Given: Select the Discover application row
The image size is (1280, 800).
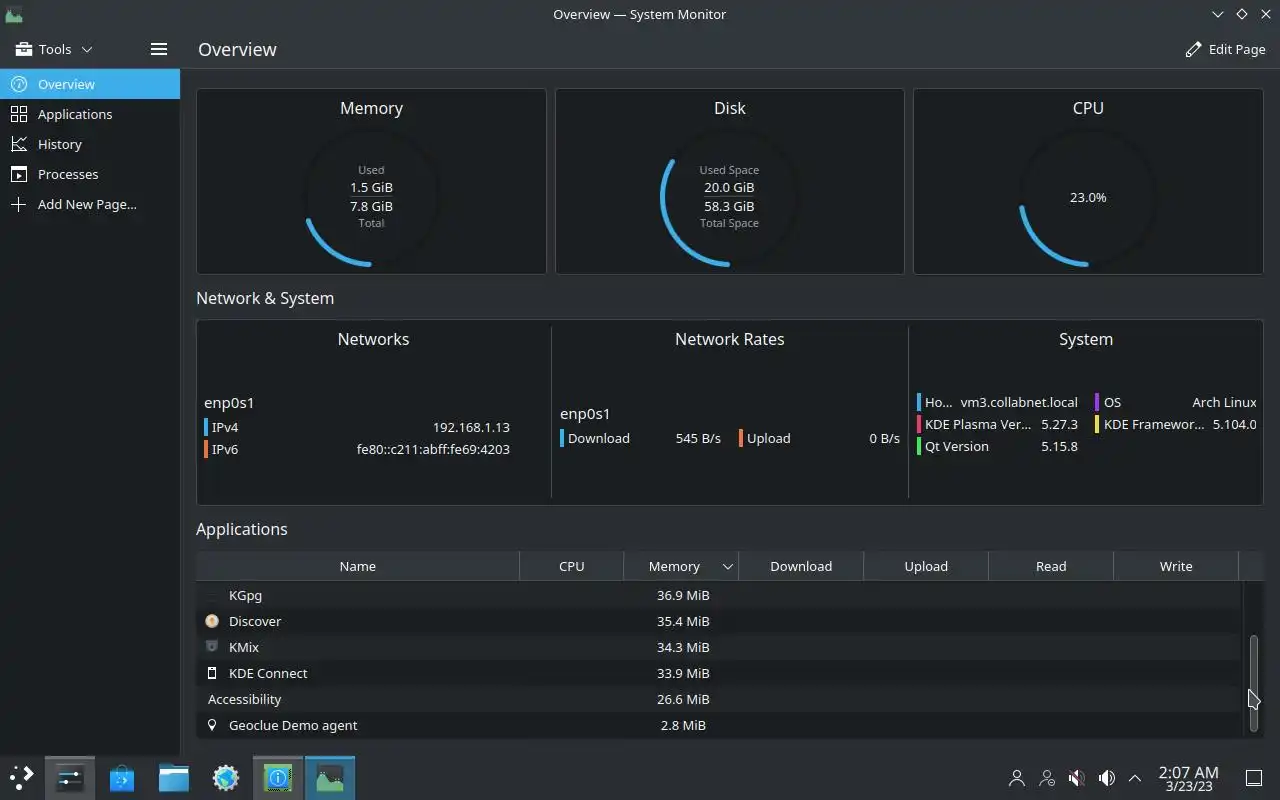Looking at the screenshot, I should click(x=719, y=621).
